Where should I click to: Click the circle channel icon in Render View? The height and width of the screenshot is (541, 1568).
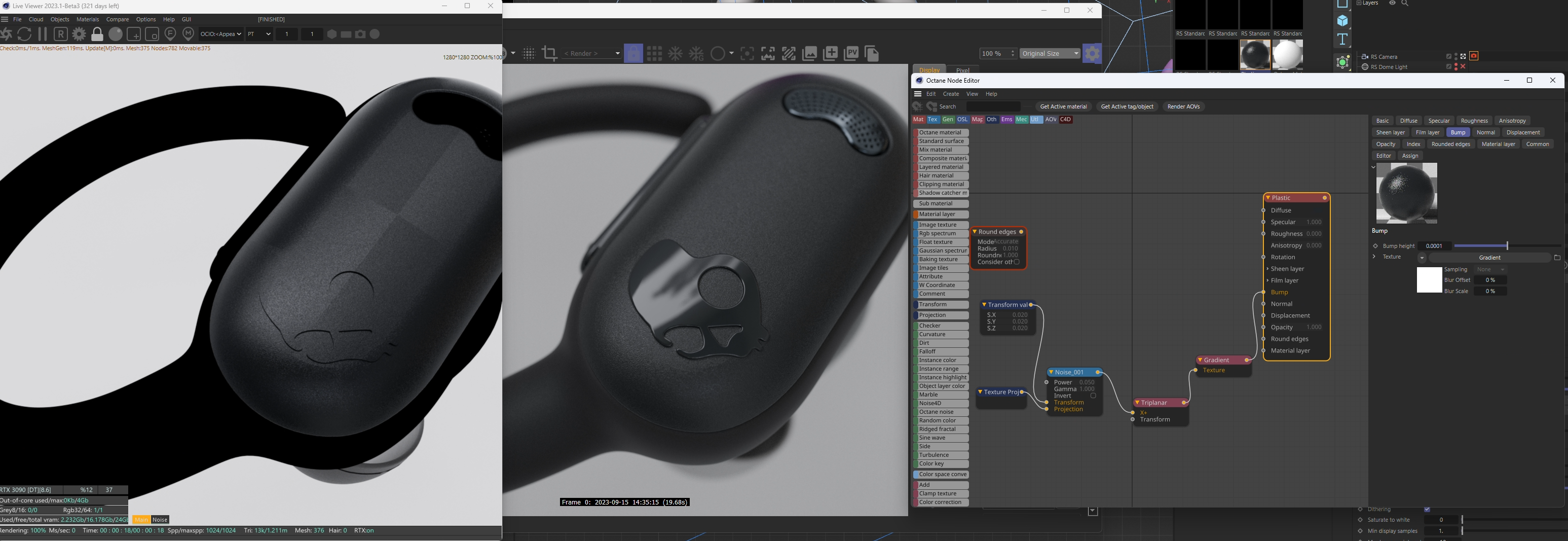point(718,54)
